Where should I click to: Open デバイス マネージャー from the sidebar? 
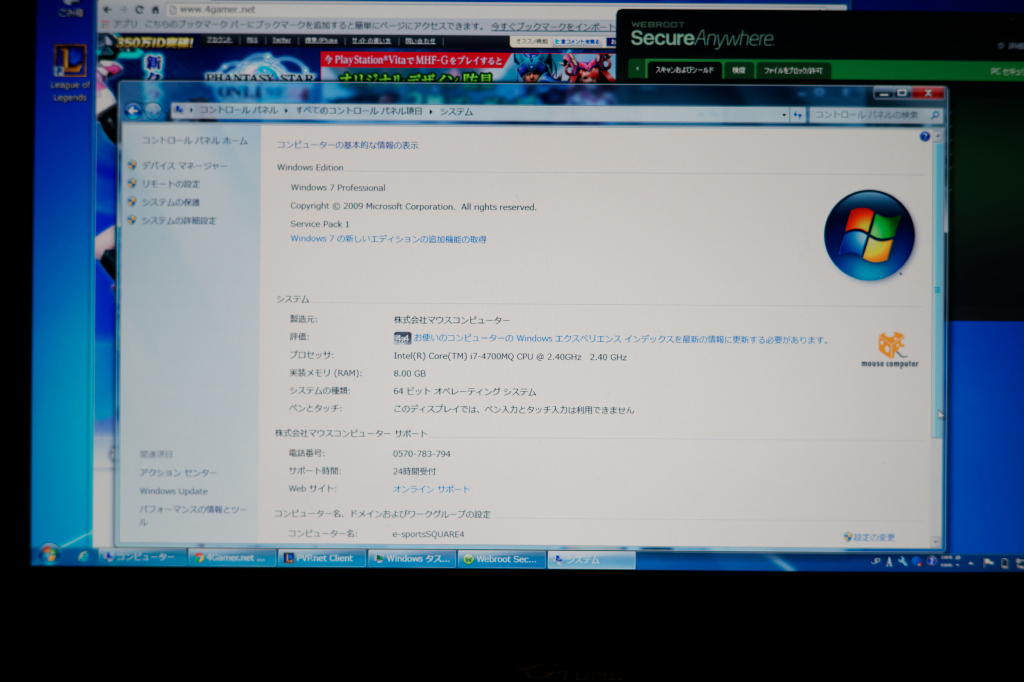(x=184, y=166)
